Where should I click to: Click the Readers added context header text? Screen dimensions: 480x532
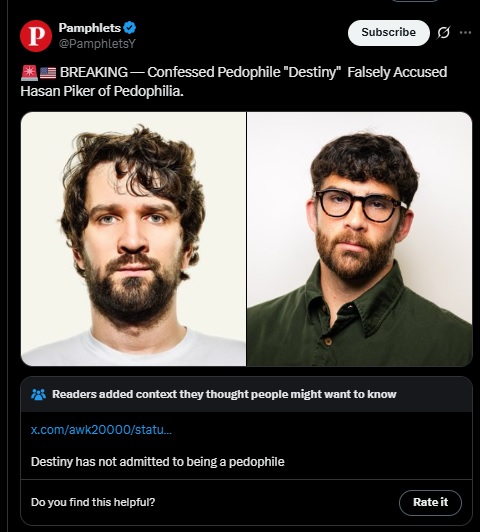224,394
